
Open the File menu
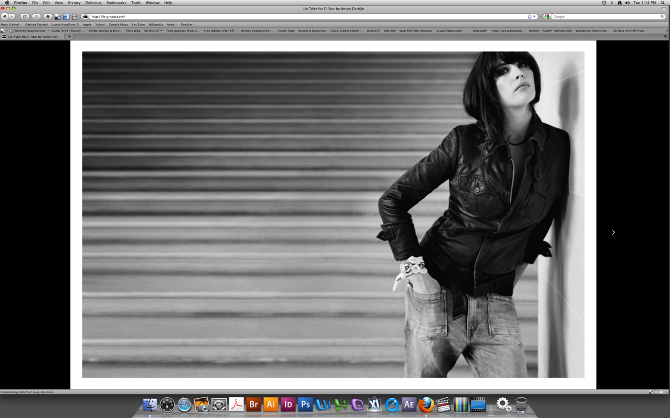(x=35, y=3)
